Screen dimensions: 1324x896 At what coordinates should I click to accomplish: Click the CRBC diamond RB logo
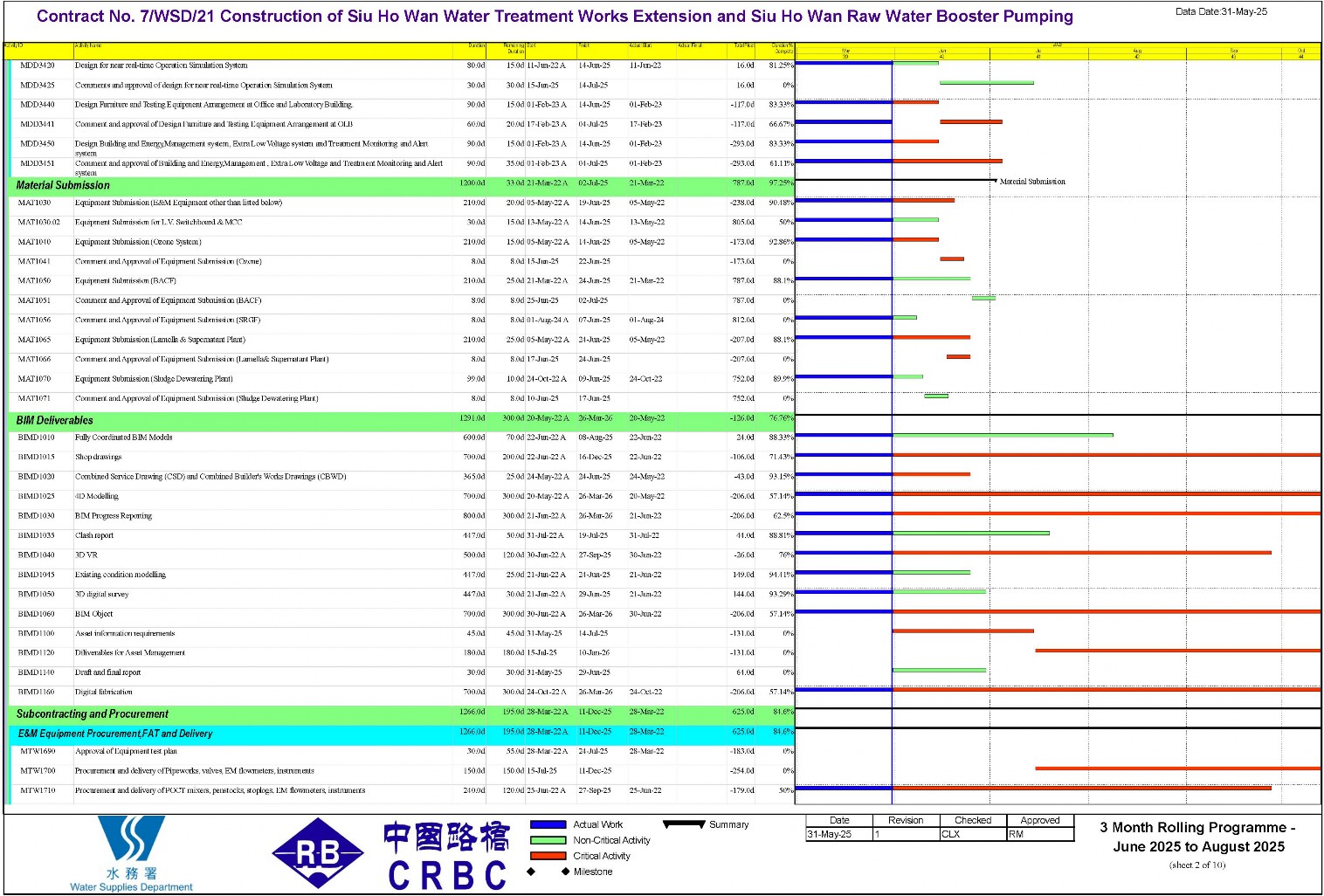318,853
